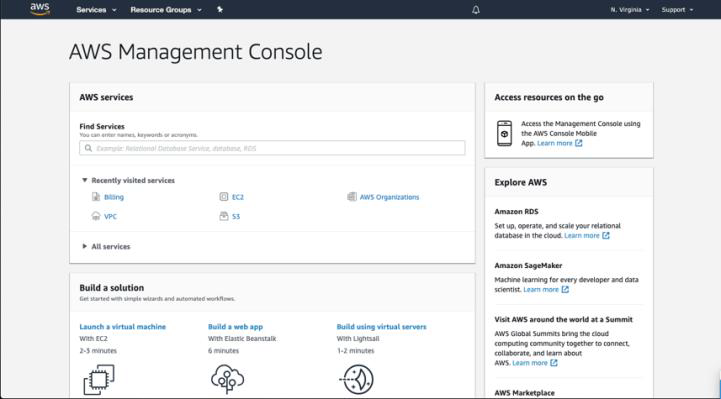This screenshot has height=399, width=721.
Task: Click external link icon beside Summit Learn more
Action: click(x=554, y=363)
